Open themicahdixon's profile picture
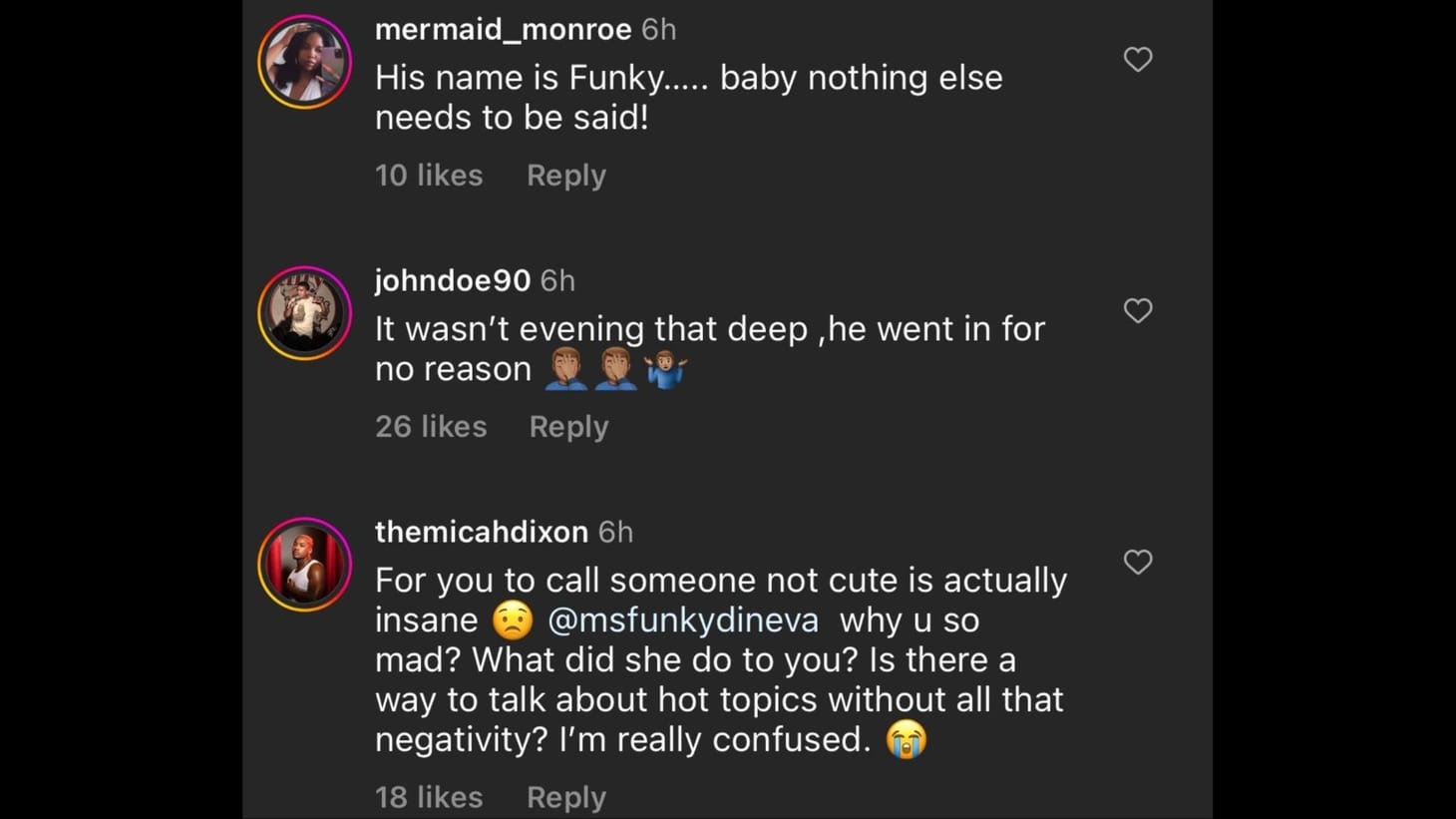1456x819 pixels. pos(305,564)
